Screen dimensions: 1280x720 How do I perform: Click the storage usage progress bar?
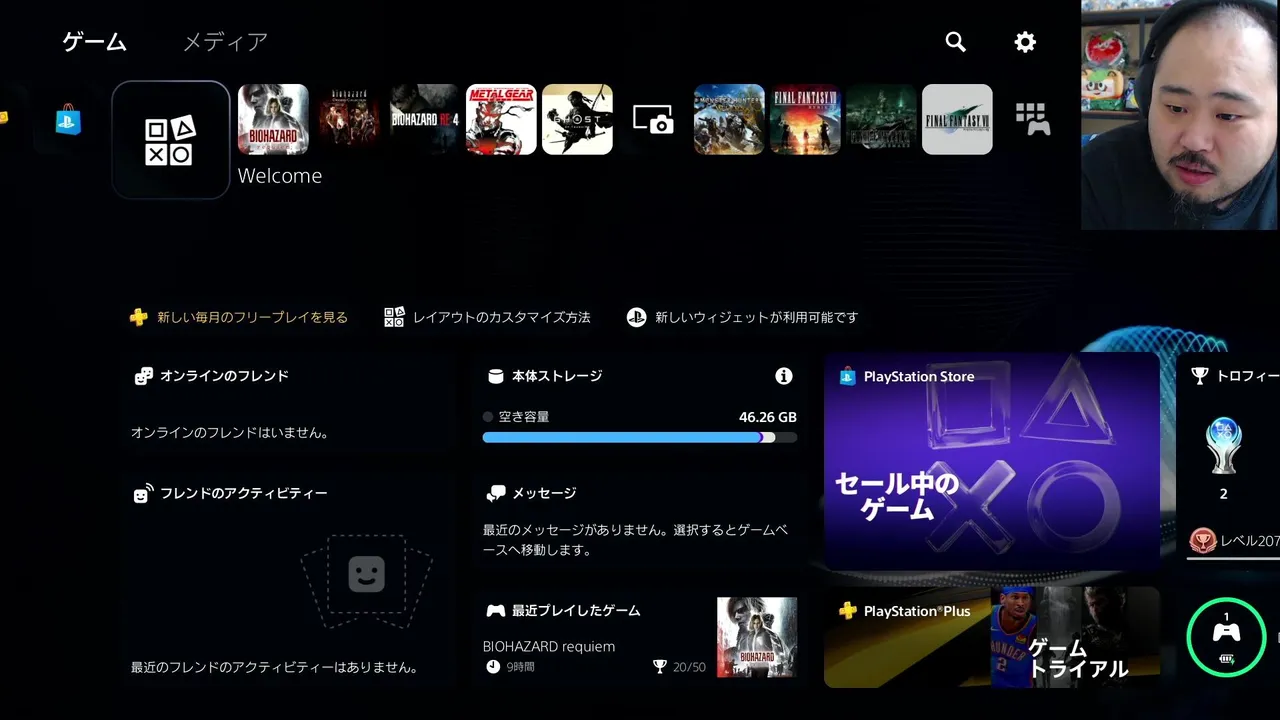[640, 437]
